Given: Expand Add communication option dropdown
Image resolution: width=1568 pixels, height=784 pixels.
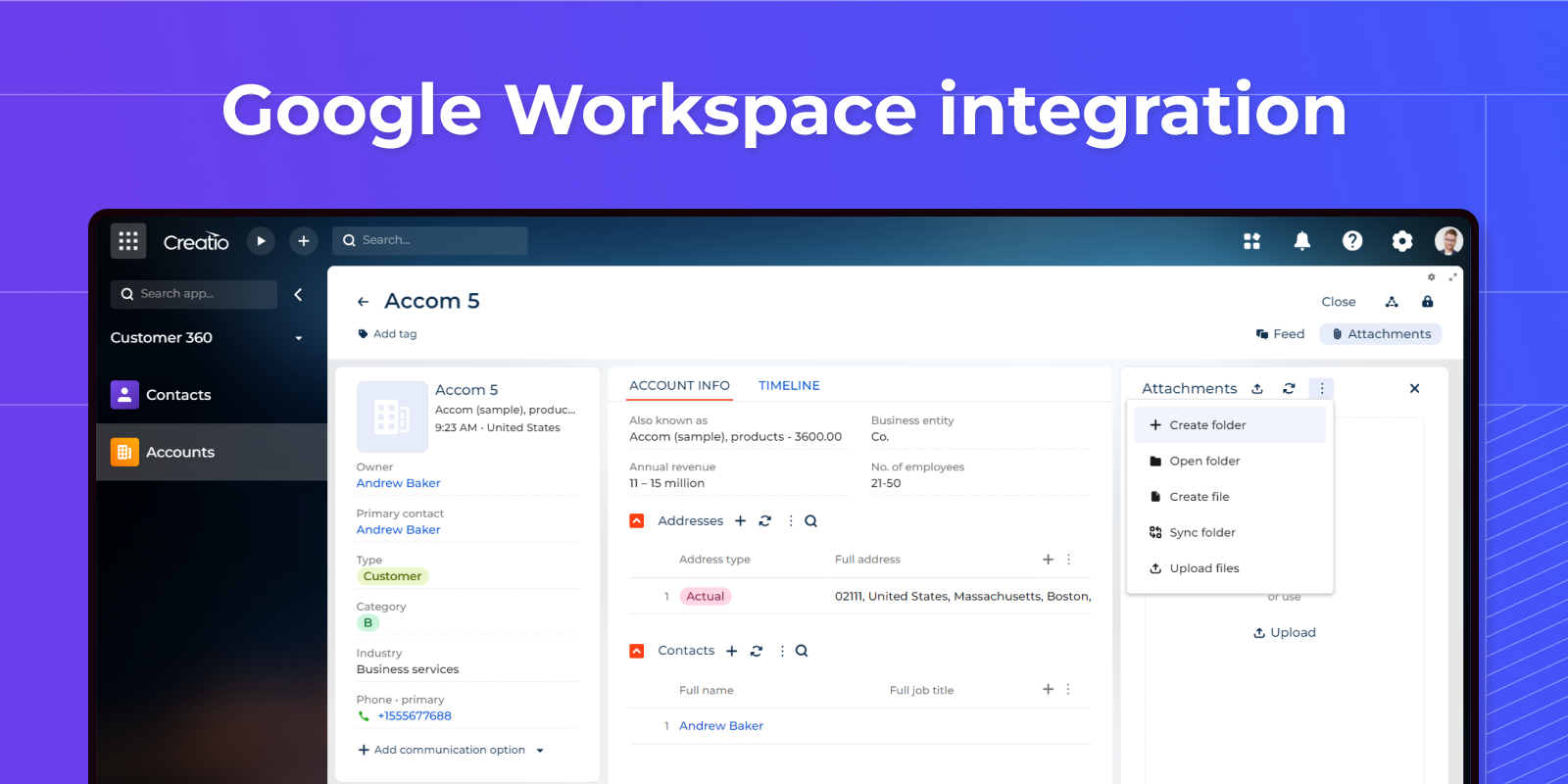Looking at the screenshot, I should pyautogui.click(x=540, y=751).
